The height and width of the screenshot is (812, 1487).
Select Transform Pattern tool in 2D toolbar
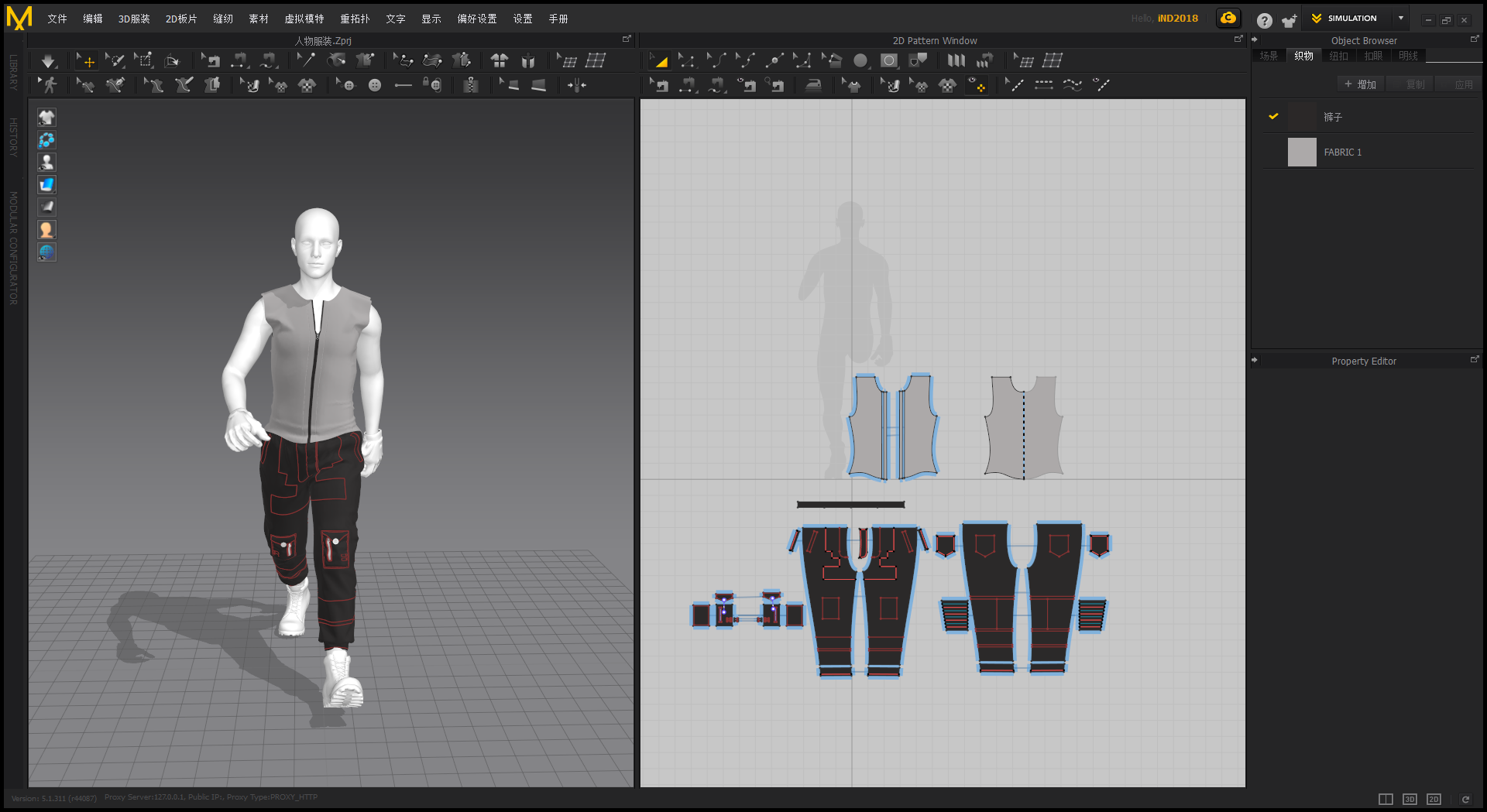659,60
